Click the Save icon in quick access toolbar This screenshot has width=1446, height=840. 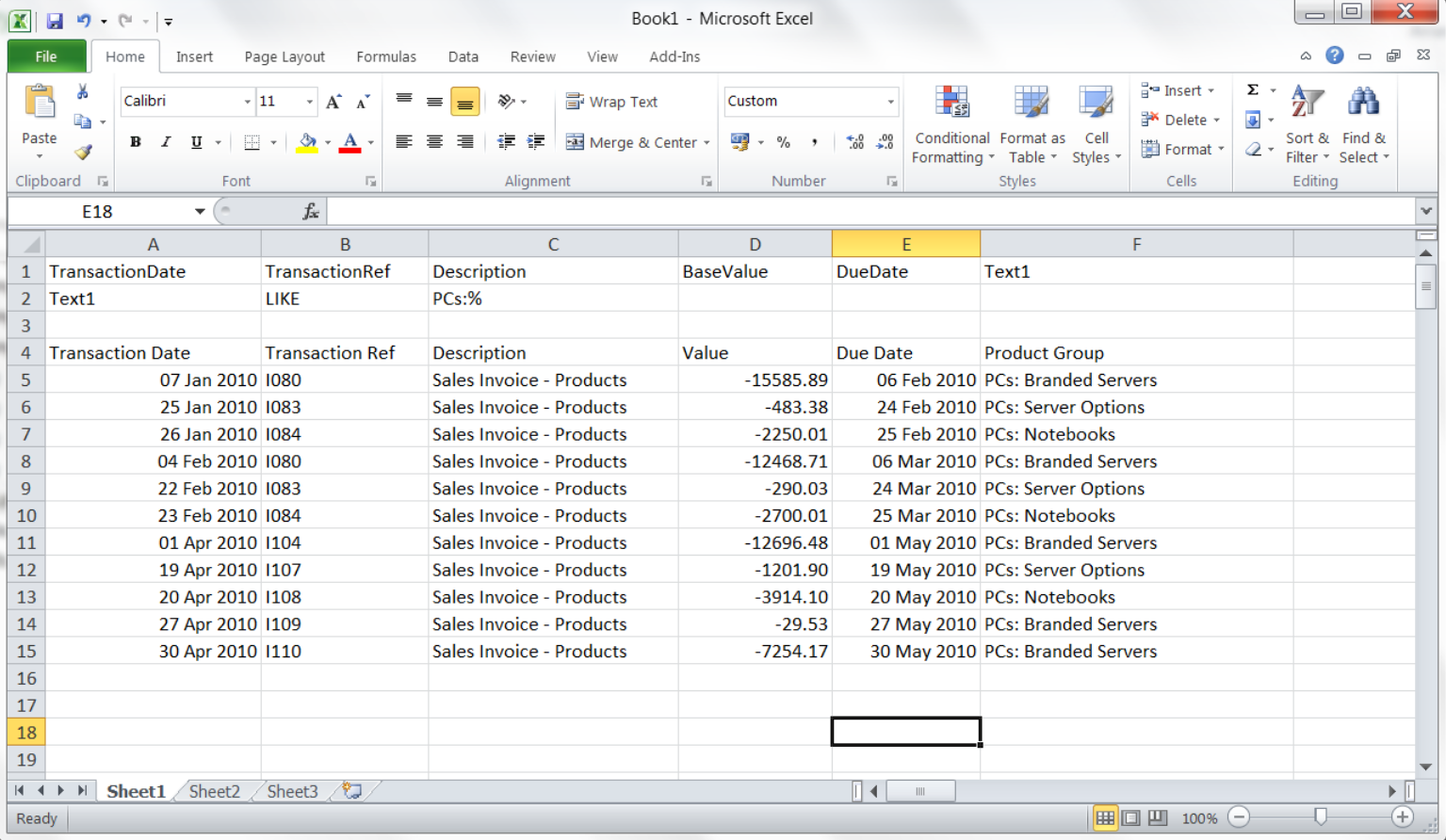pyautogui.click(x=55, y=20)
